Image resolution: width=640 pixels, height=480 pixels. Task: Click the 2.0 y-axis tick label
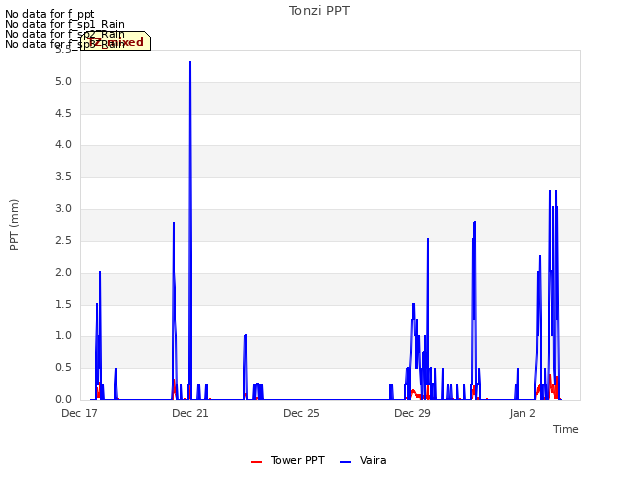click(63, 272)
